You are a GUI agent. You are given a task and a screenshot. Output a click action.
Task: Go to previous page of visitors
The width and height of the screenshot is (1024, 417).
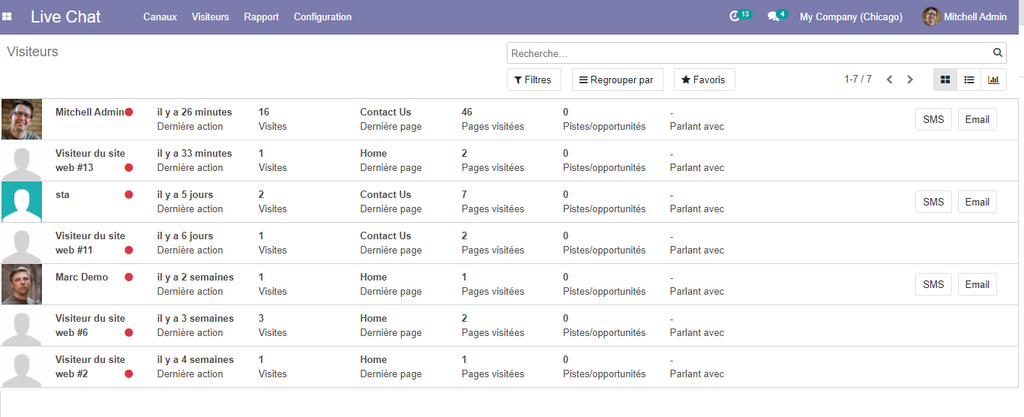click(x=889, y=80)
